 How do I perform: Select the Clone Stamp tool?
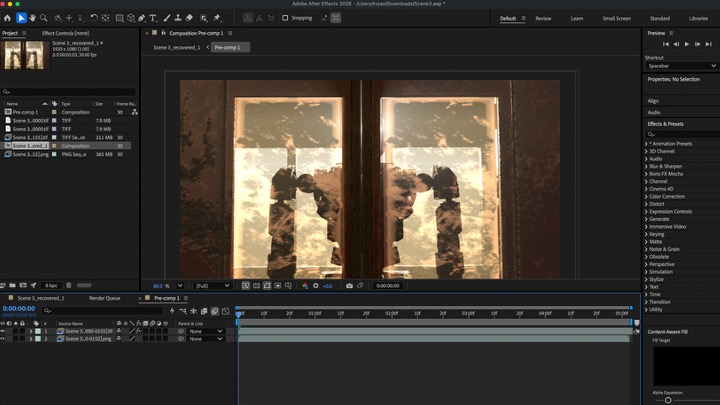[178, 18]
